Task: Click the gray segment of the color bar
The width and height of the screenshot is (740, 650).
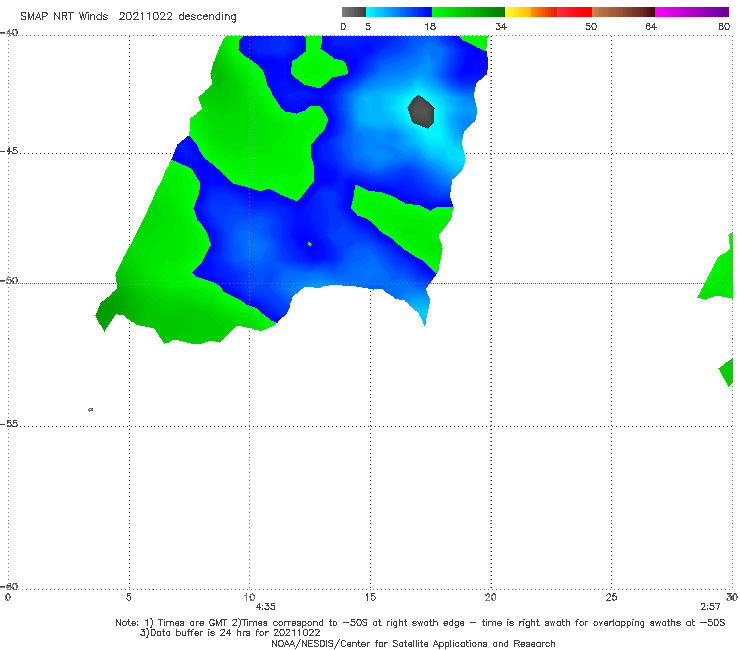Action: pyautogui.click(x=353, y=12)
